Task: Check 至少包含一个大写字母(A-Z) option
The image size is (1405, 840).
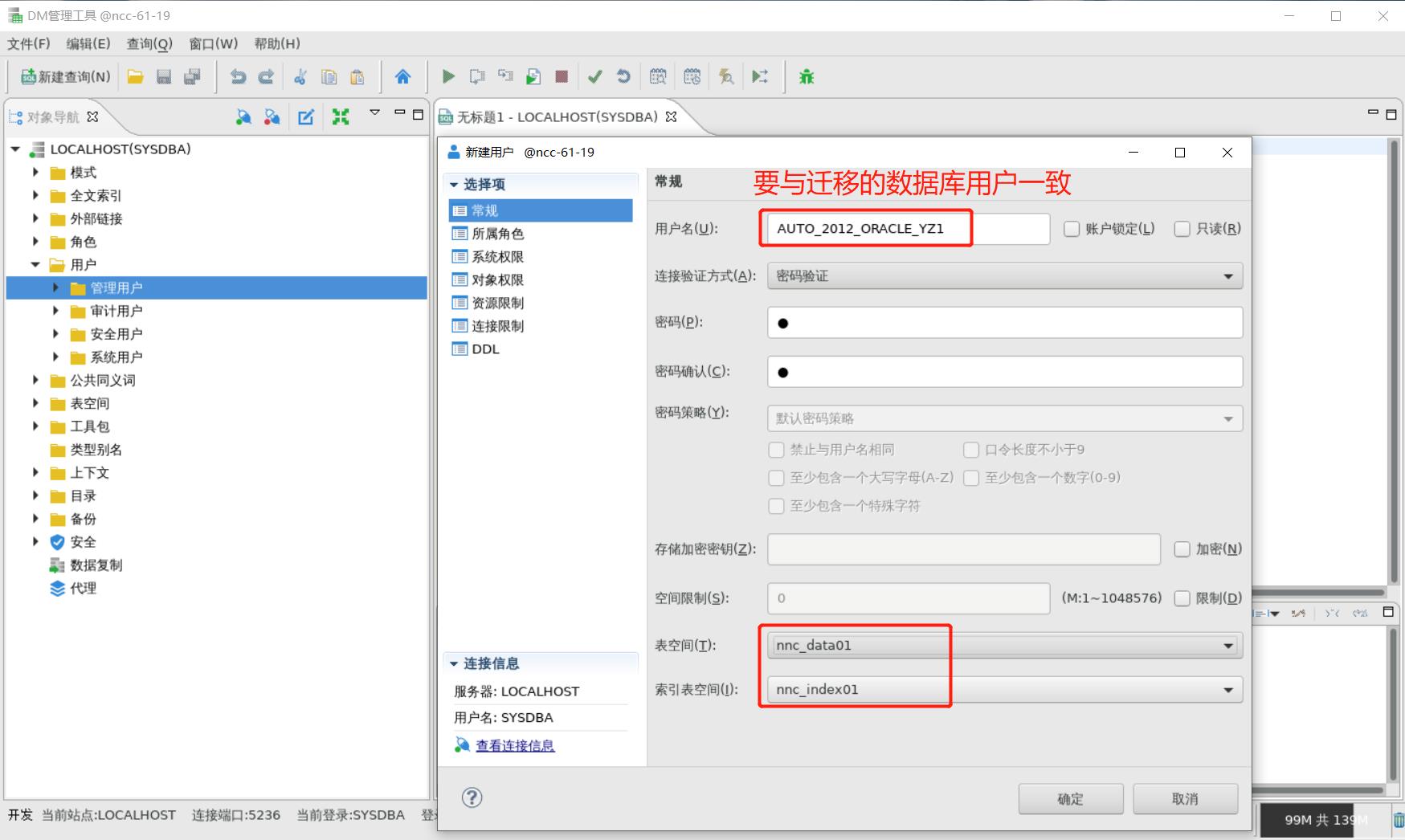Action: (776, 478)
